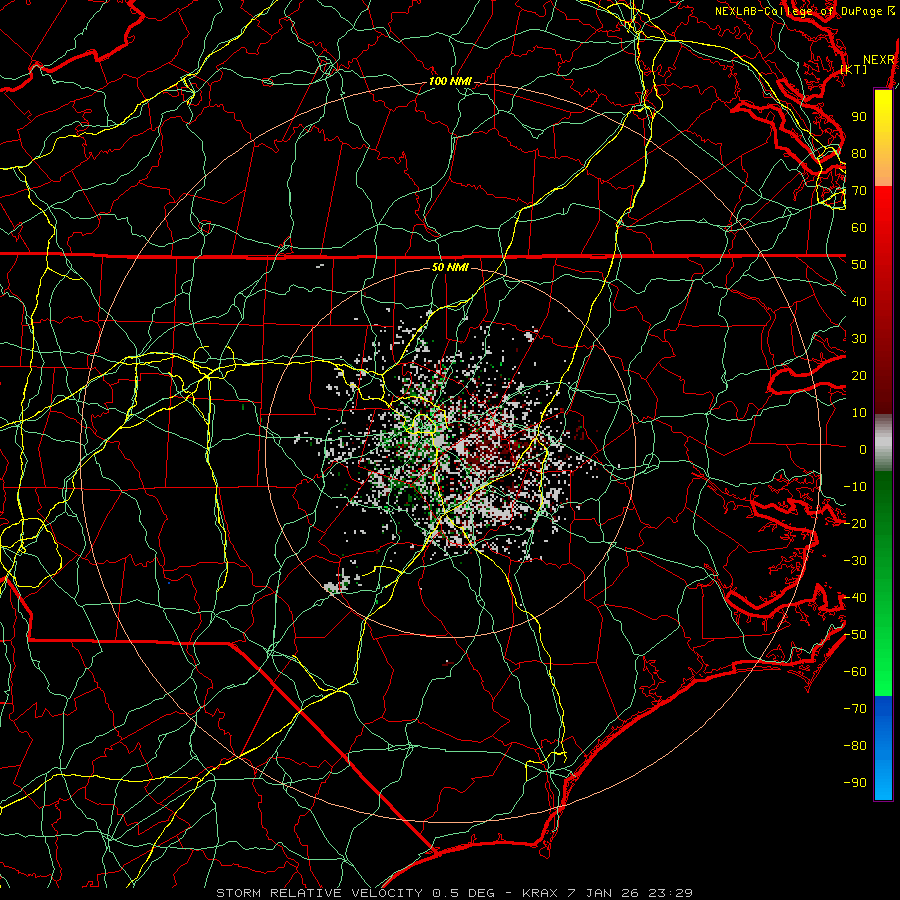900x900 pixels.
Task: Click the dense gray radar echo at the map center
Action: point(439,441)
